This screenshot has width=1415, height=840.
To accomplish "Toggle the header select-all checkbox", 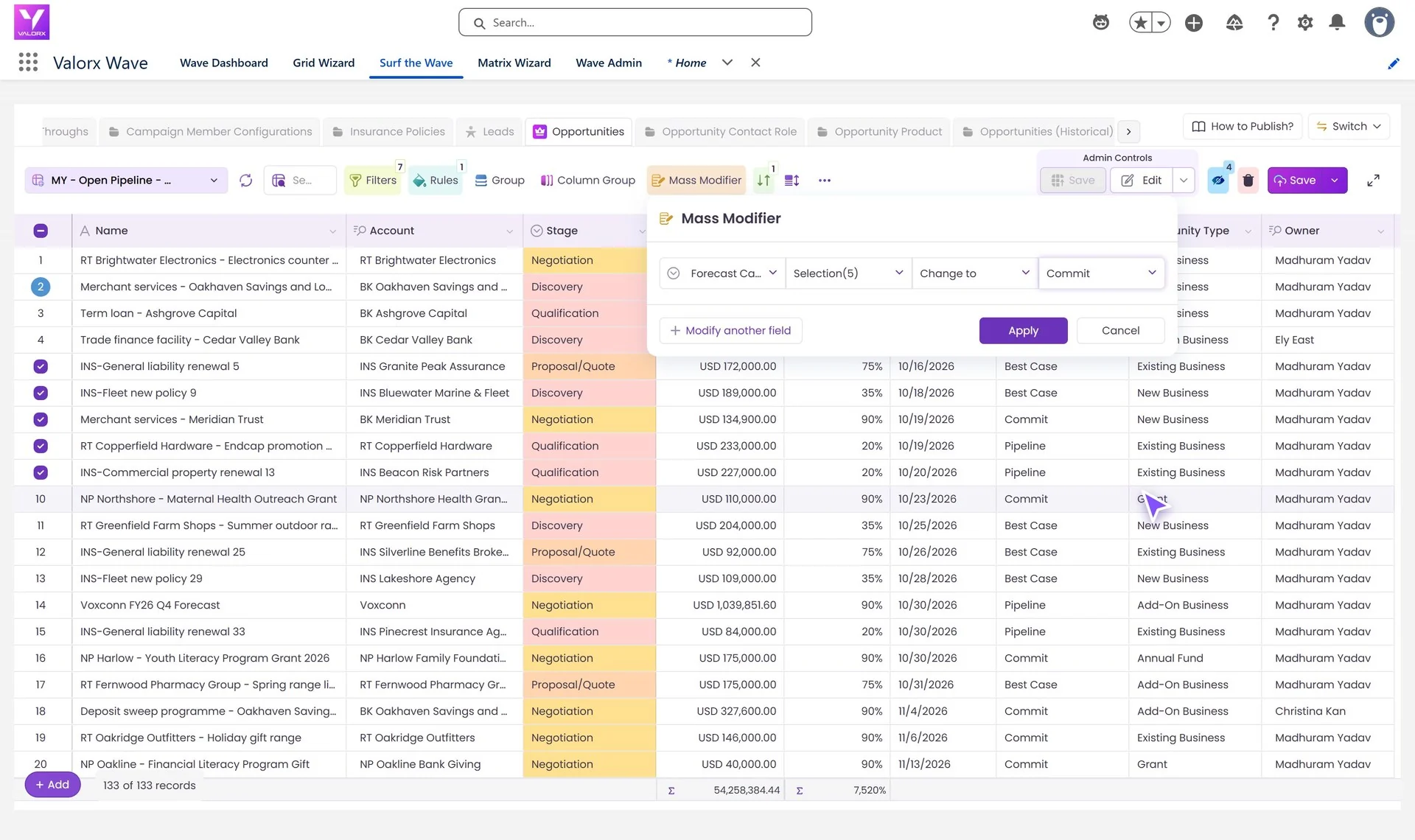I will pyautogui.click(x=41, y=231).
